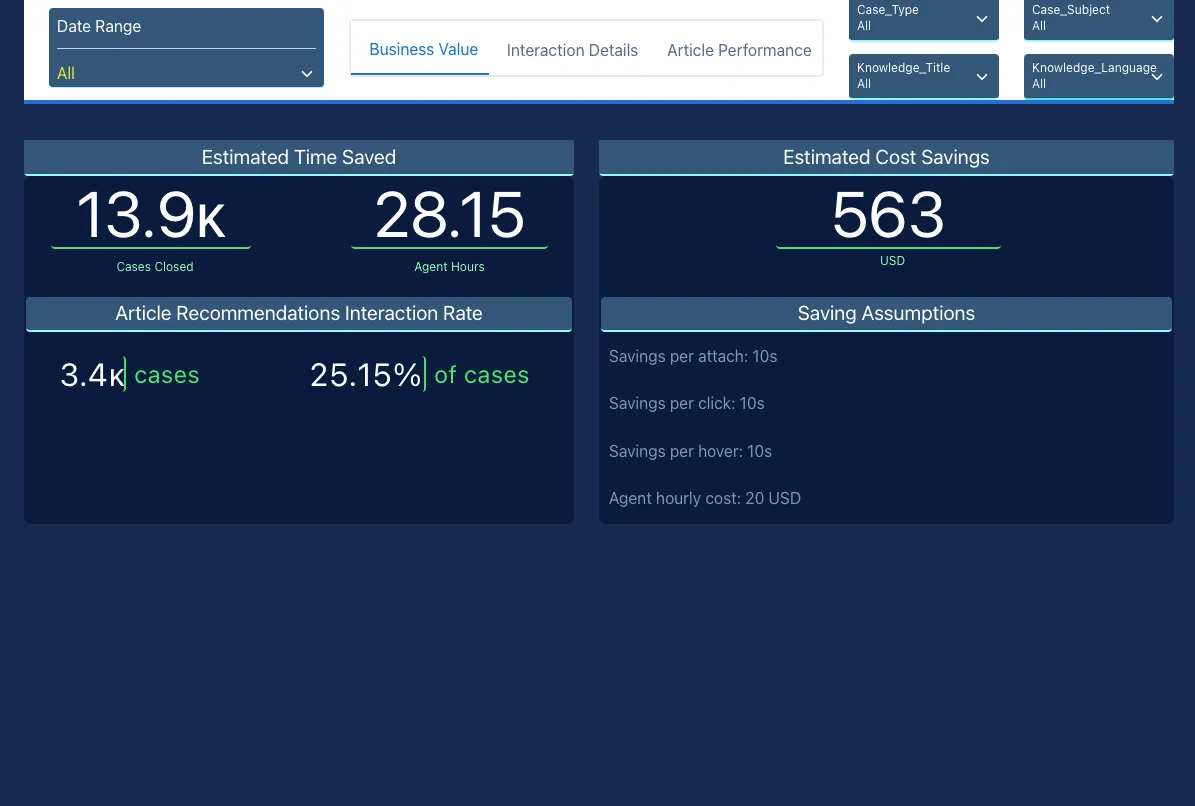Click the Agent Hours label

click(450, 267)
